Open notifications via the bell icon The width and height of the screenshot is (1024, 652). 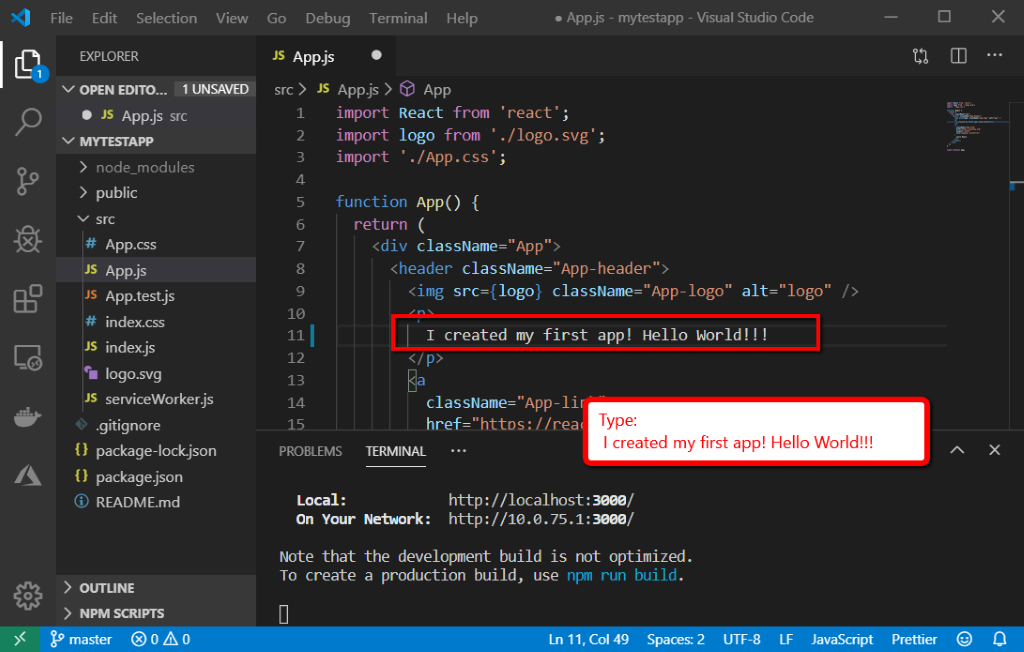[1000, 639]
